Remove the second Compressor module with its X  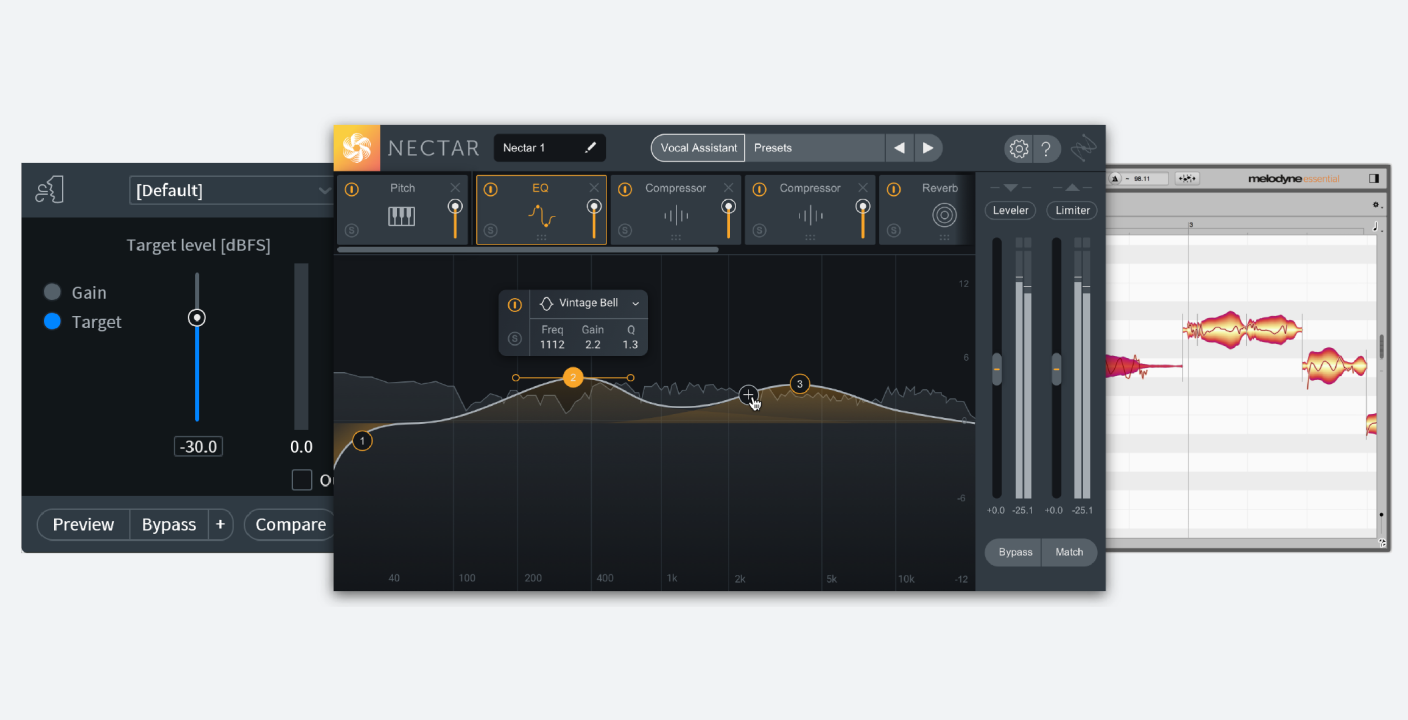(x=862, y=188)
